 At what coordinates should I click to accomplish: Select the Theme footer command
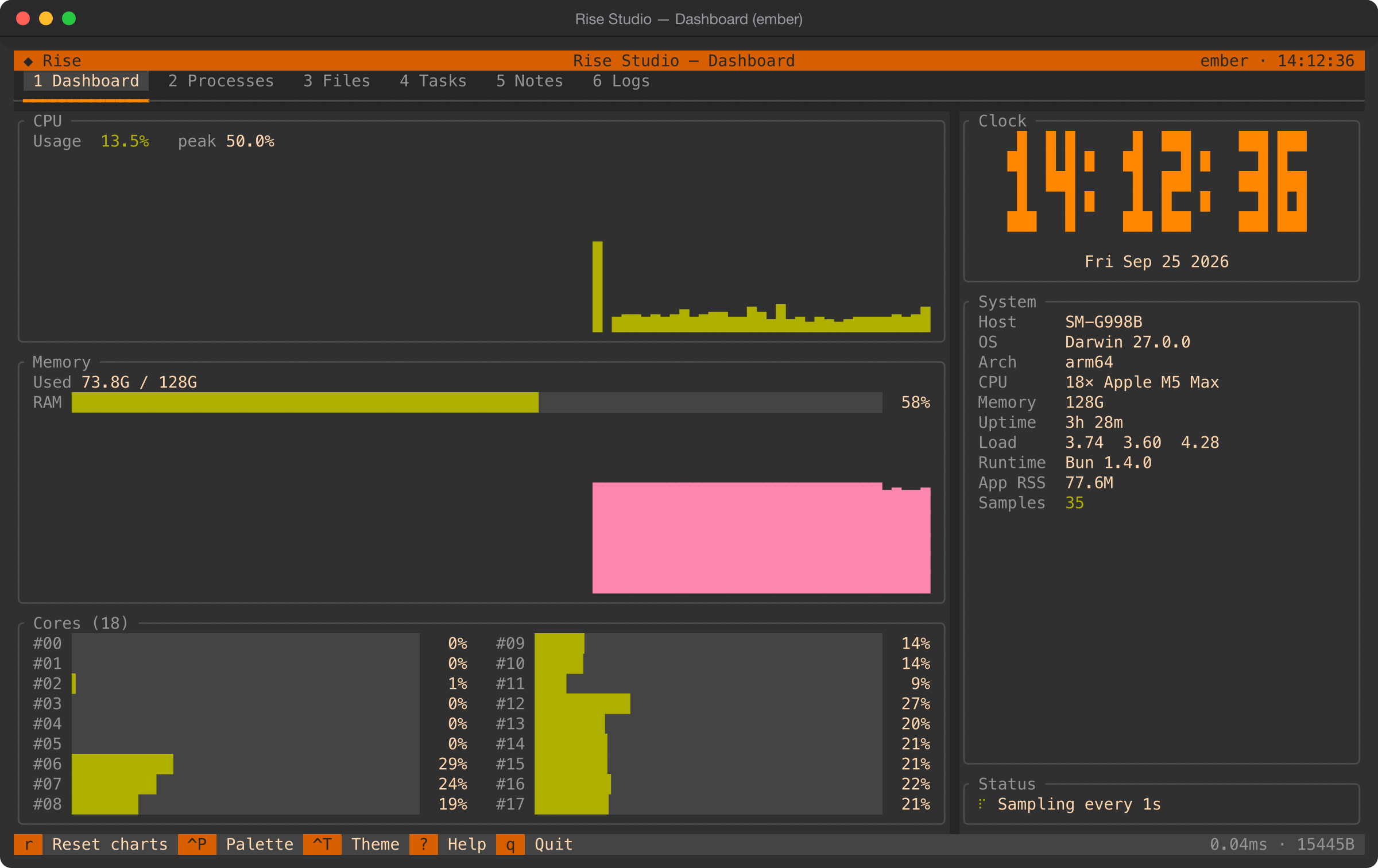(376, 844)
